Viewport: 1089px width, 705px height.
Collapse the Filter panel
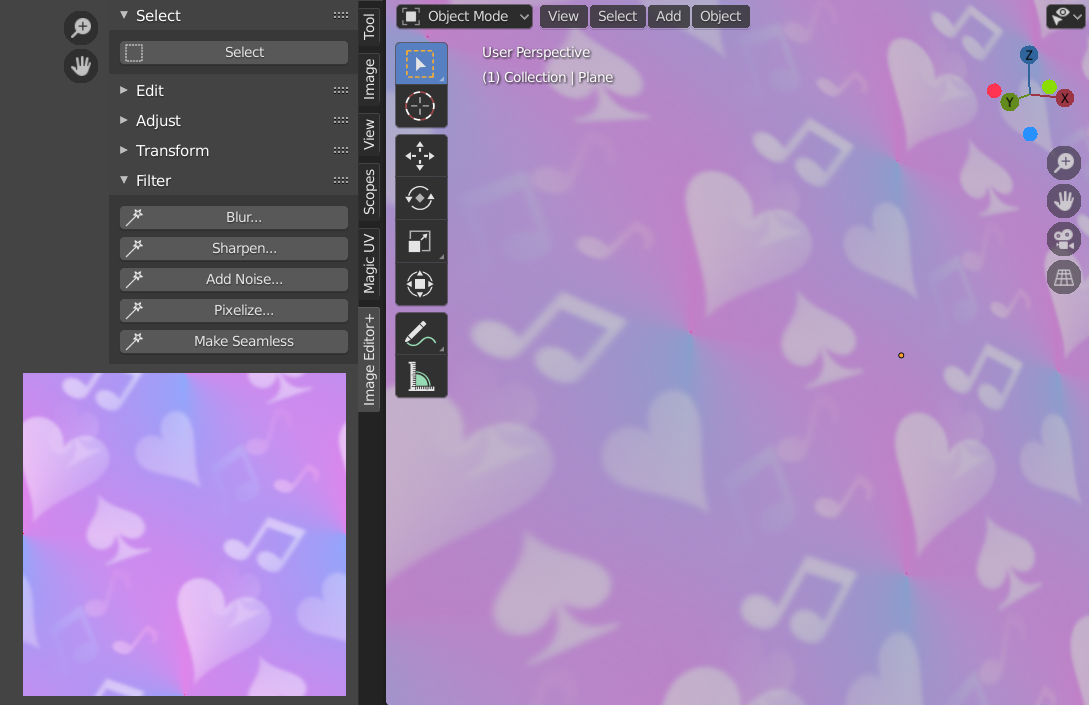tap(124, 180)
